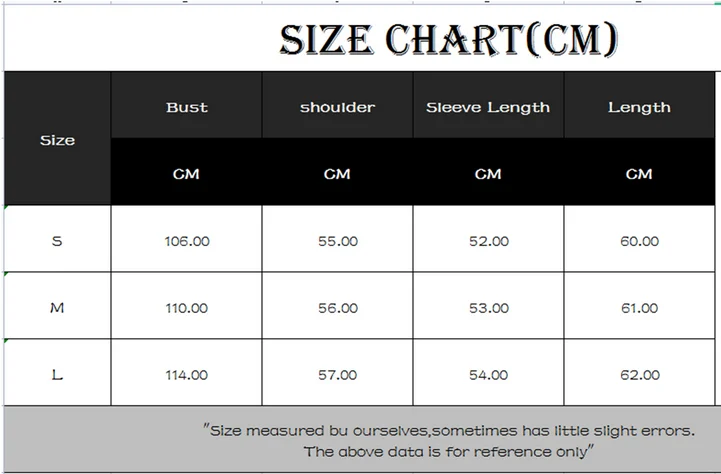Select the 106.00 bust value cell
Viewport: 721px width, 474px height.
(x=186, y=239)
